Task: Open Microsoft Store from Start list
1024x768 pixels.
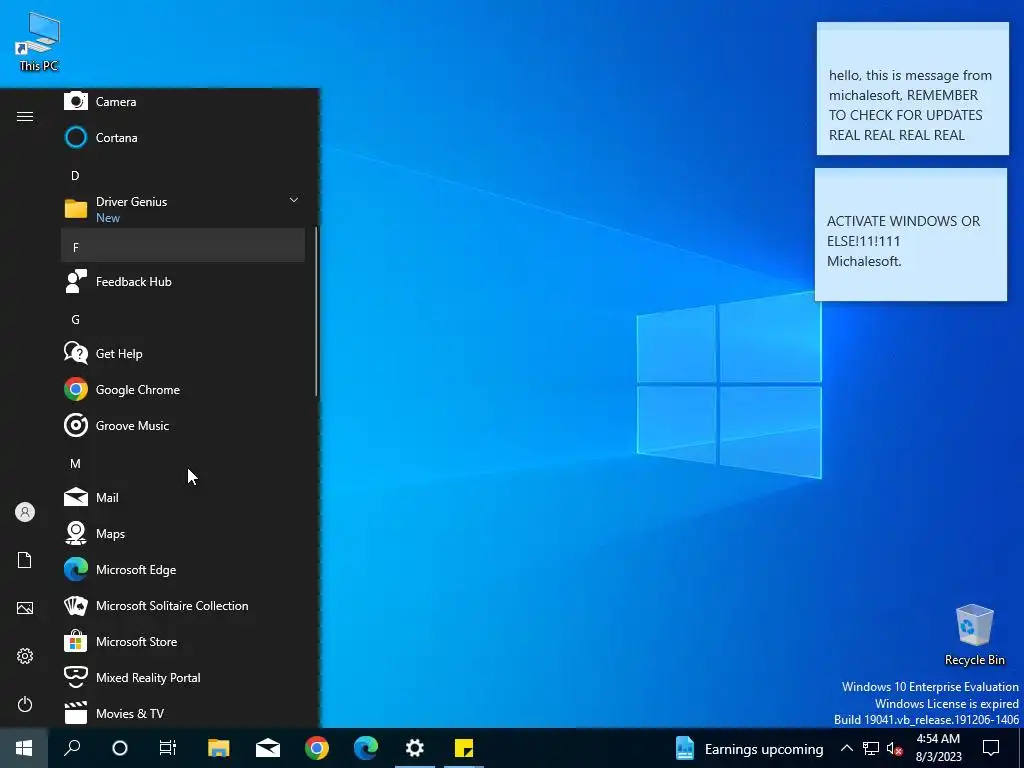Action: coord(183,641)
